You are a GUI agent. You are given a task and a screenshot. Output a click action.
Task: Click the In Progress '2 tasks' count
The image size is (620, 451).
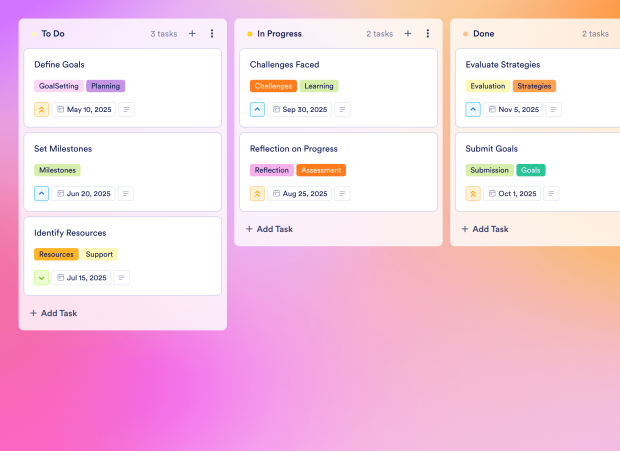380,34
